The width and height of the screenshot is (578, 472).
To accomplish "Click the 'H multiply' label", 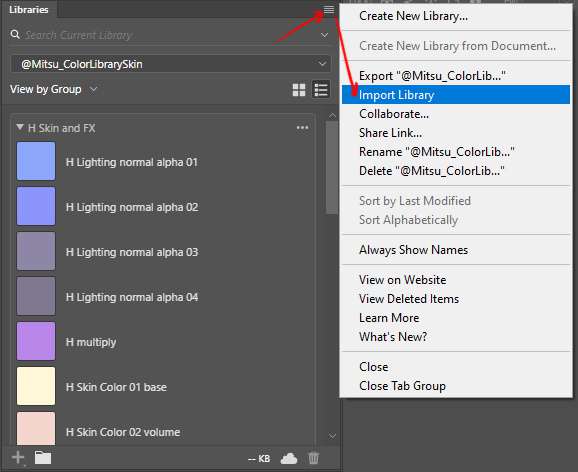I will 91,342.
